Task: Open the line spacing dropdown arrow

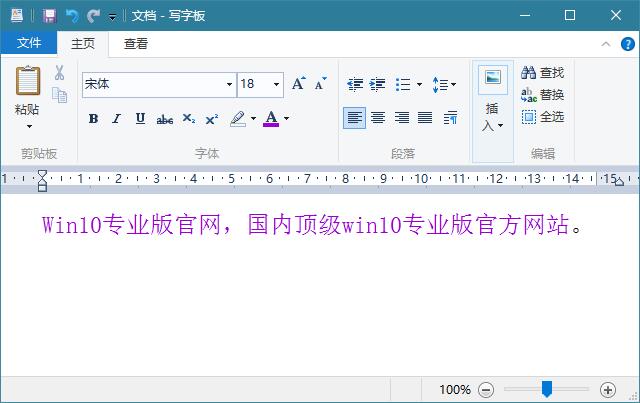Action: pos(453,85)
